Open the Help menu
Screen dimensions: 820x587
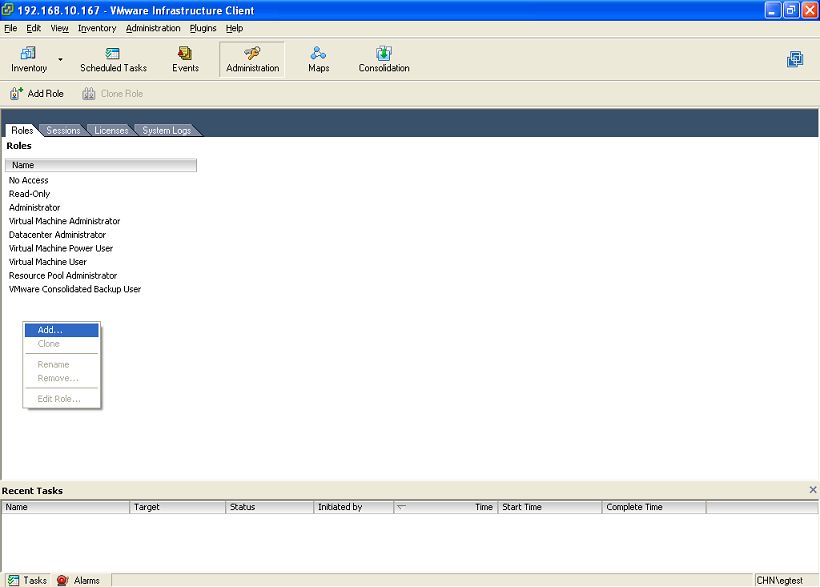(234, 28)
